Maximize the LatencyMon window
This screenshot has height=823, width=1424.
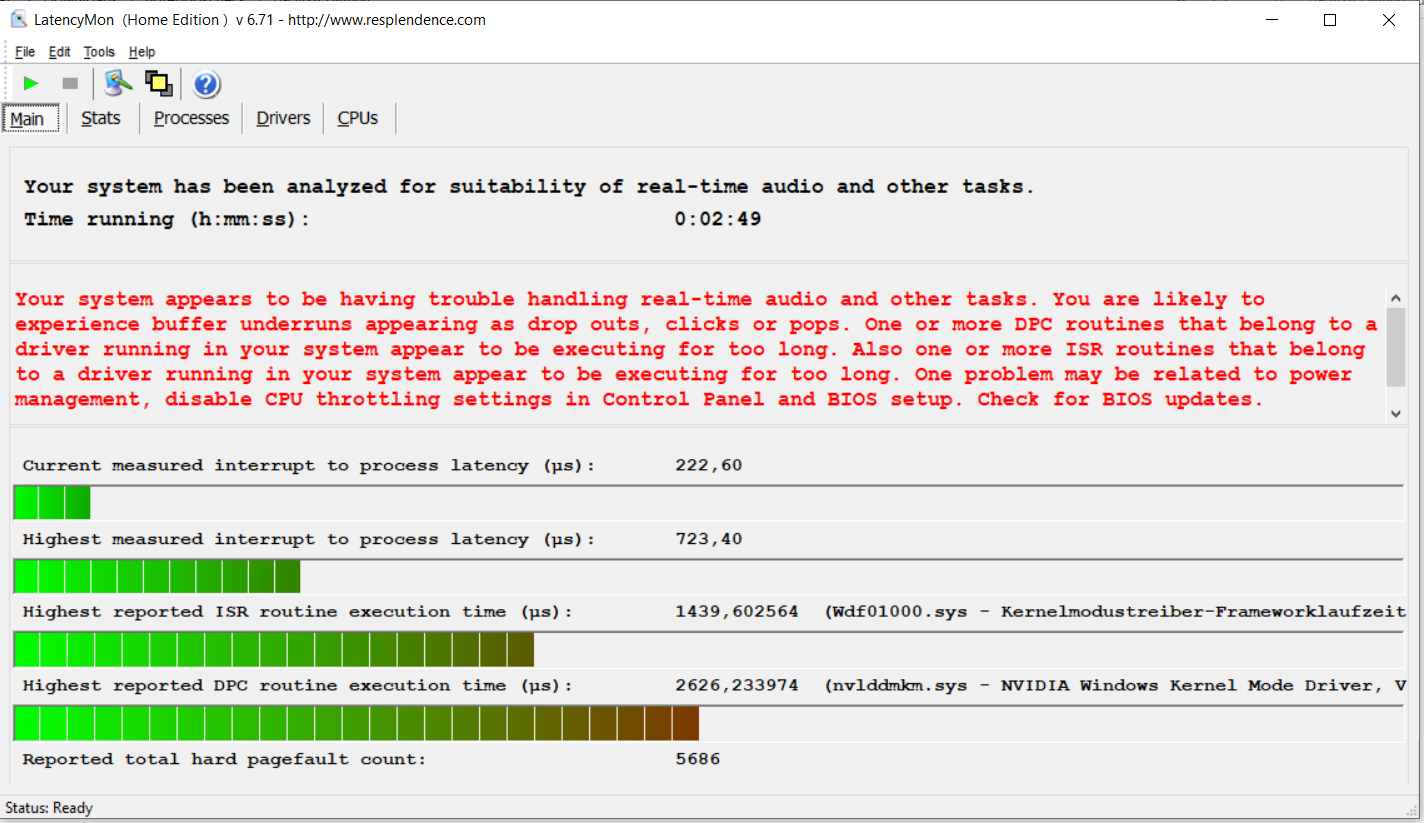(x=1330, y=20)
